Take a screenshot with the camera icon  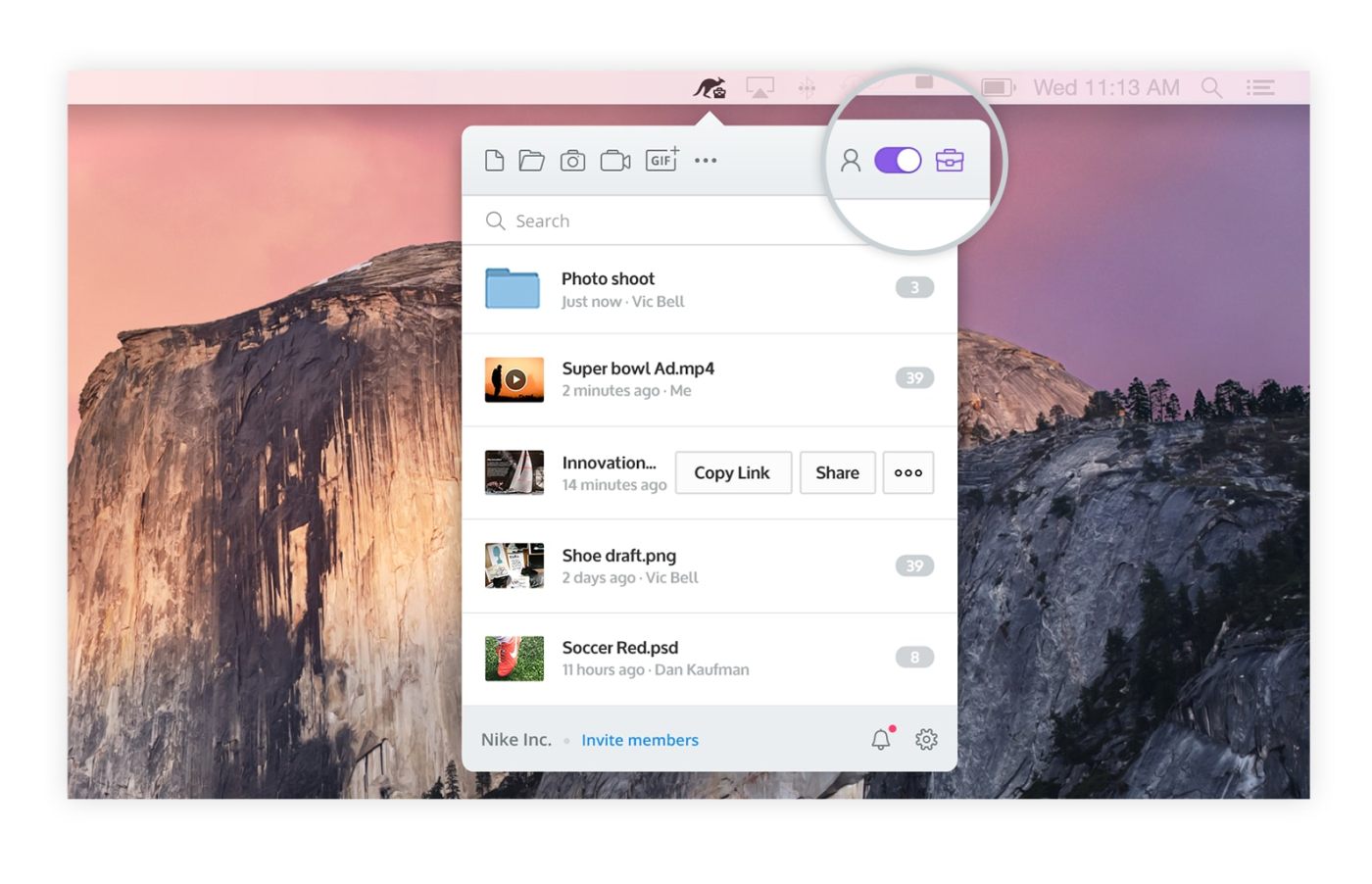tap(573, 160)
